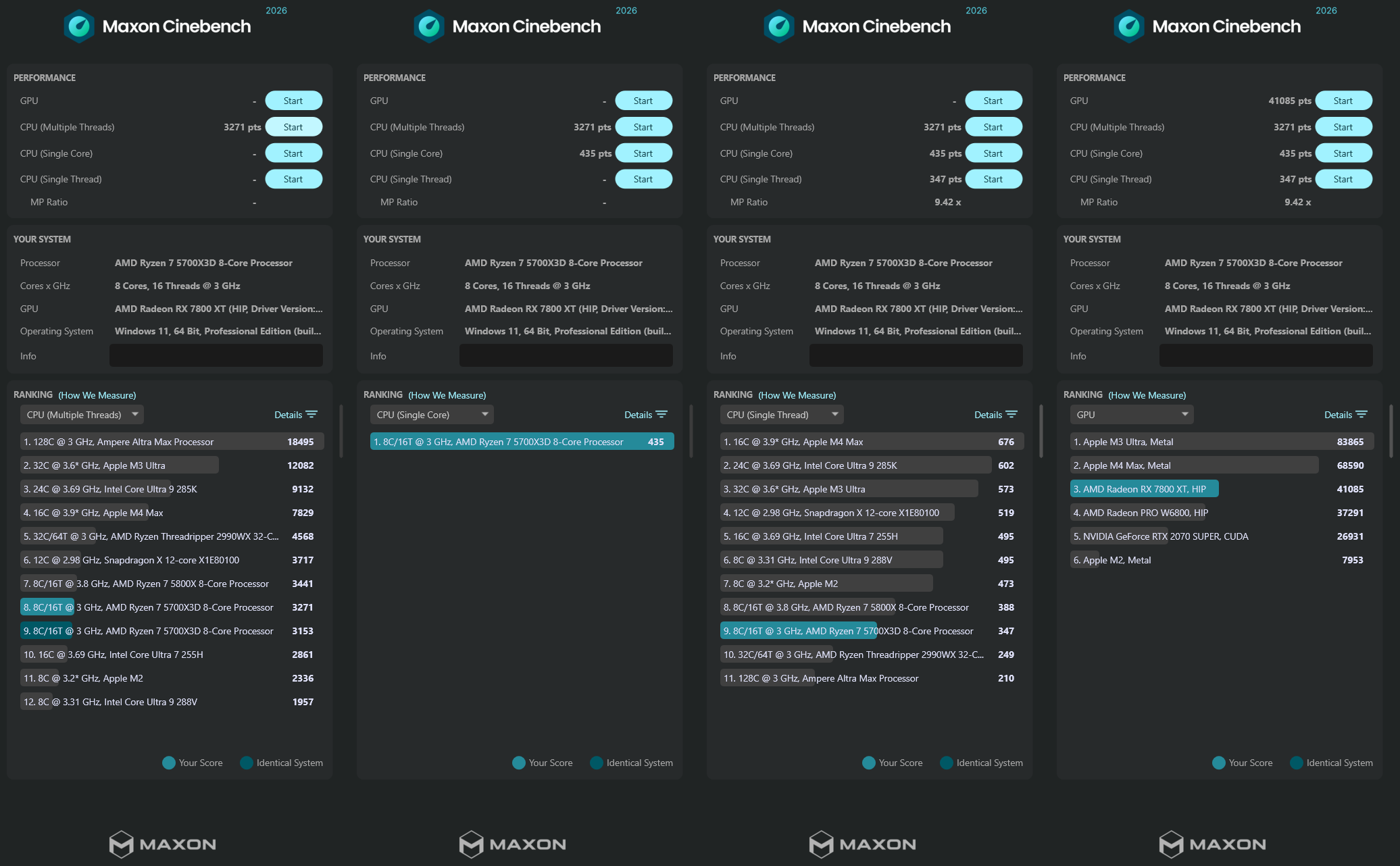Start CPU Multiple Threads test in first window
Screen dimensions: 1400x866
[x=293, y=127]
